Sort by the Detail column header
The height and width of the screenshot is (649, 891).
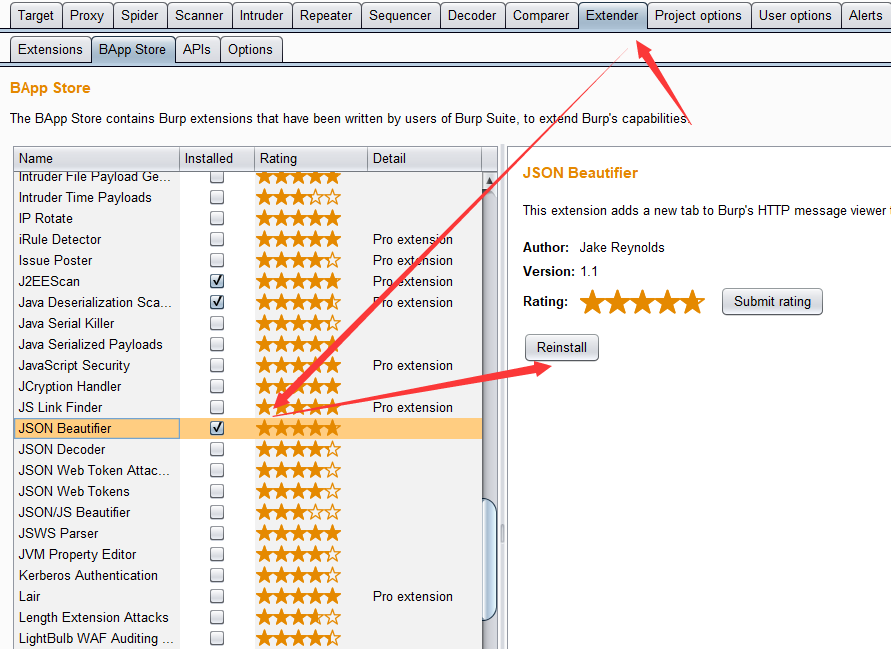click(424, 159)
